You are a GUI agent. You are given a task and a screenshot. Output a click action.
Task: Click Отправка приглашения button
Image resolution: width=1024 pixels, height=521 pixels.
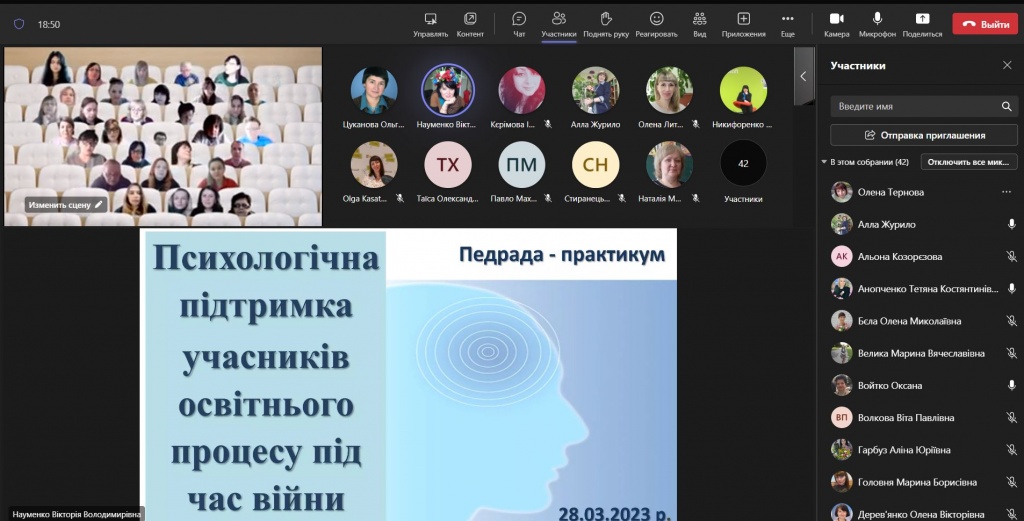pyautogui.click(x=923, y=135)
